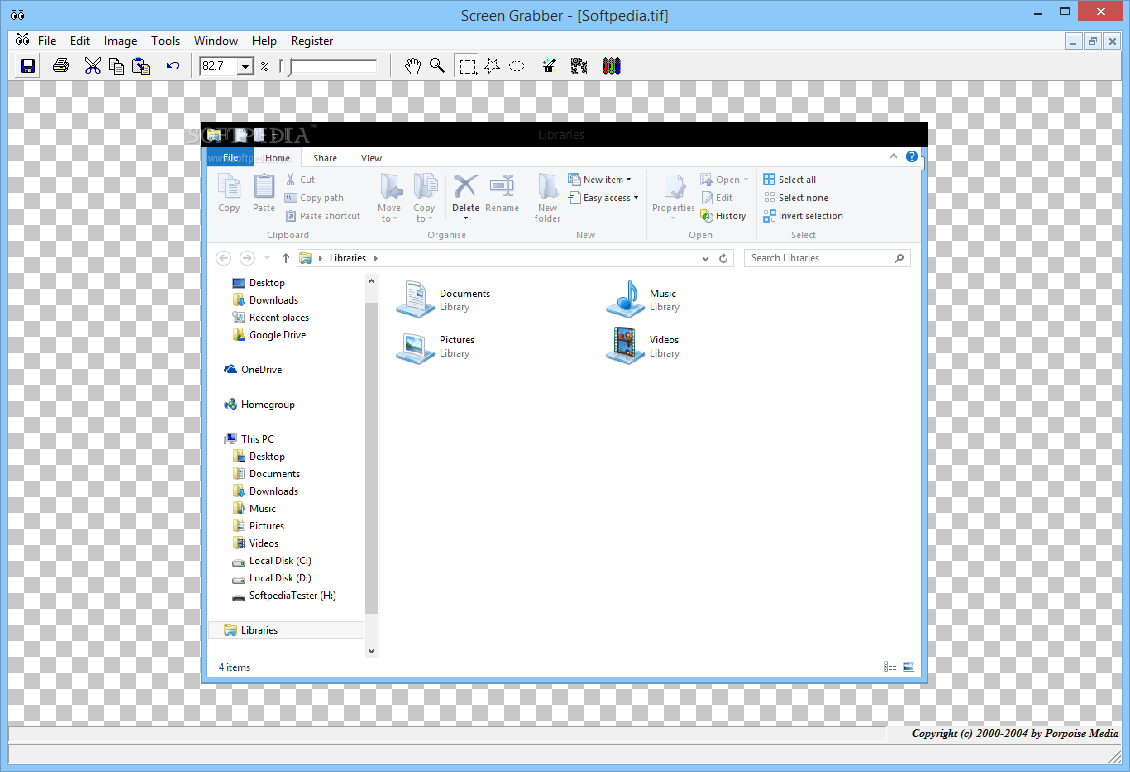Pick the elliptical selection tool
This screenshot has width=1130, height=772.
[x=517, y=66]
